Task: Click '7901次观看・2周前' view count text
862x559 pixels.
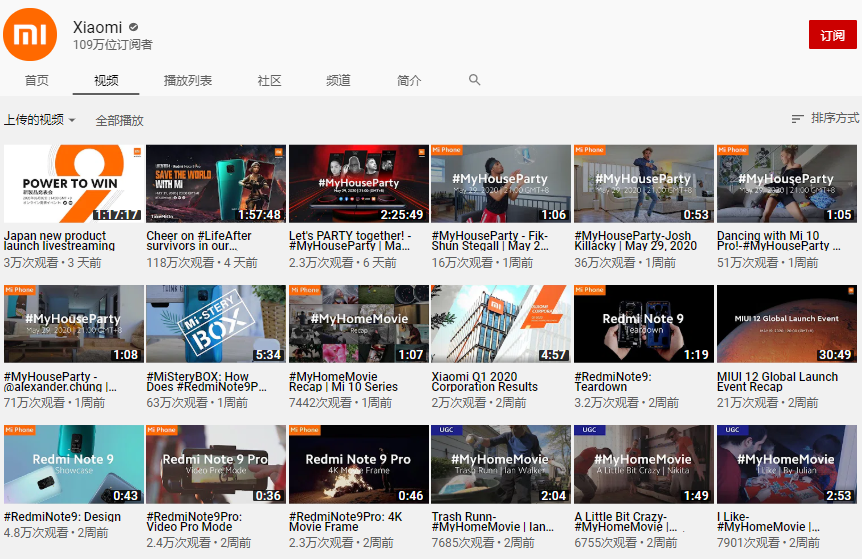Action: tap(768, 543)
